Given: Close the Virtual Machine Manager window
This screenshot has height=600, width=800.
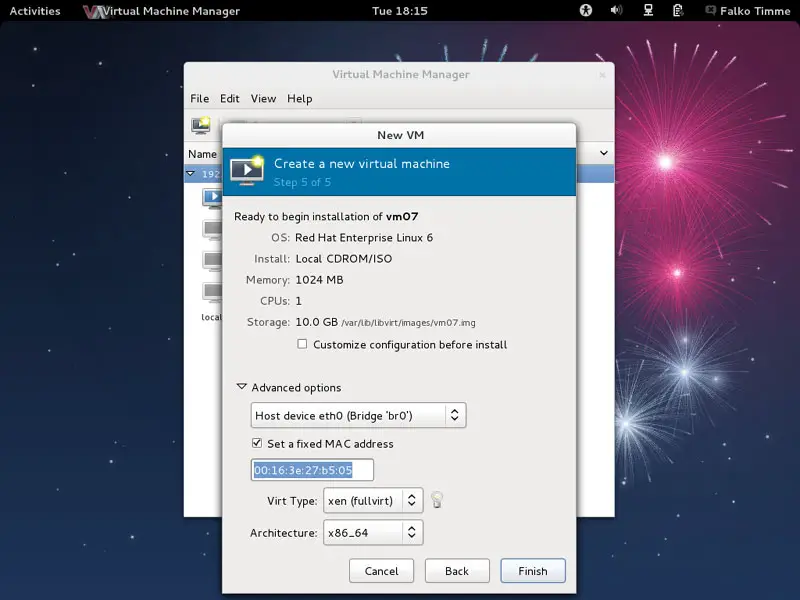Looking at the screenshot, I should coord(602,75).
